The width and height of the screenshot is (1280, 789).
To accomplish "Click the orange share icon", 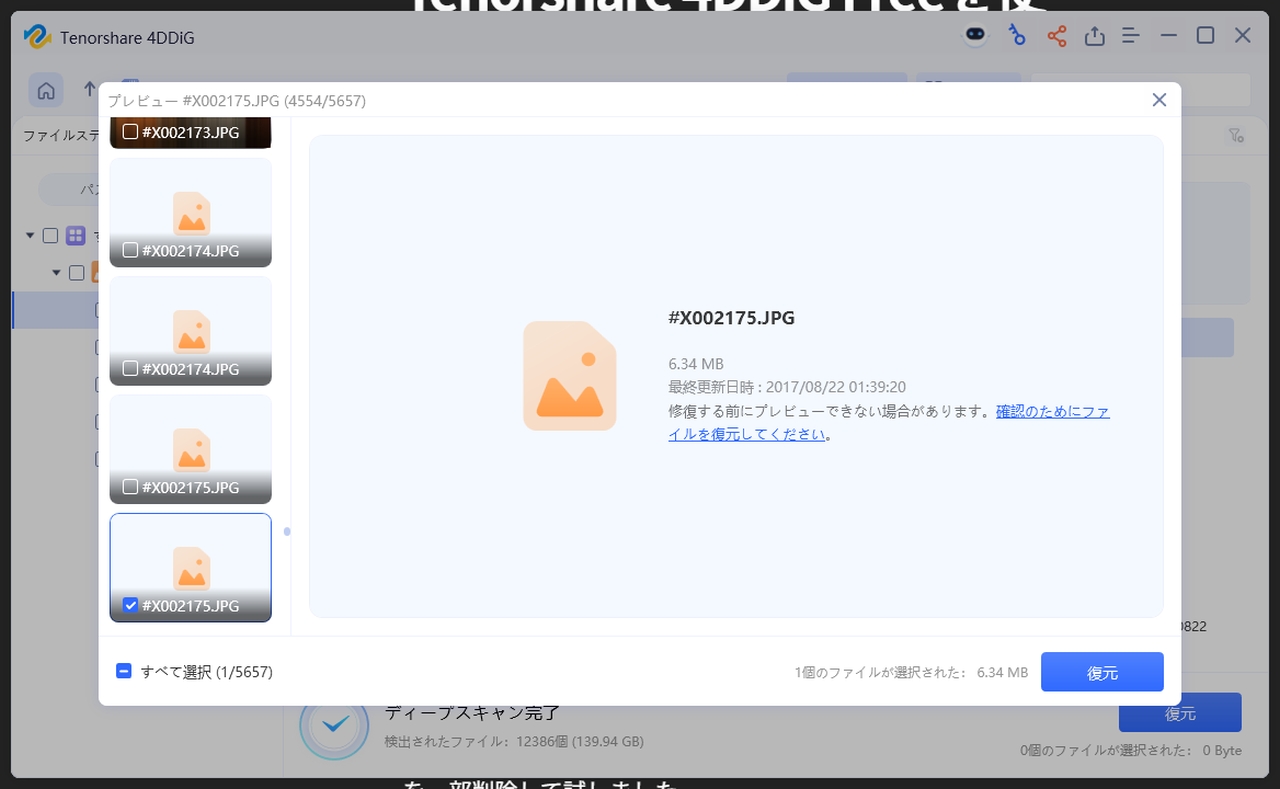I will point(1057,37).
